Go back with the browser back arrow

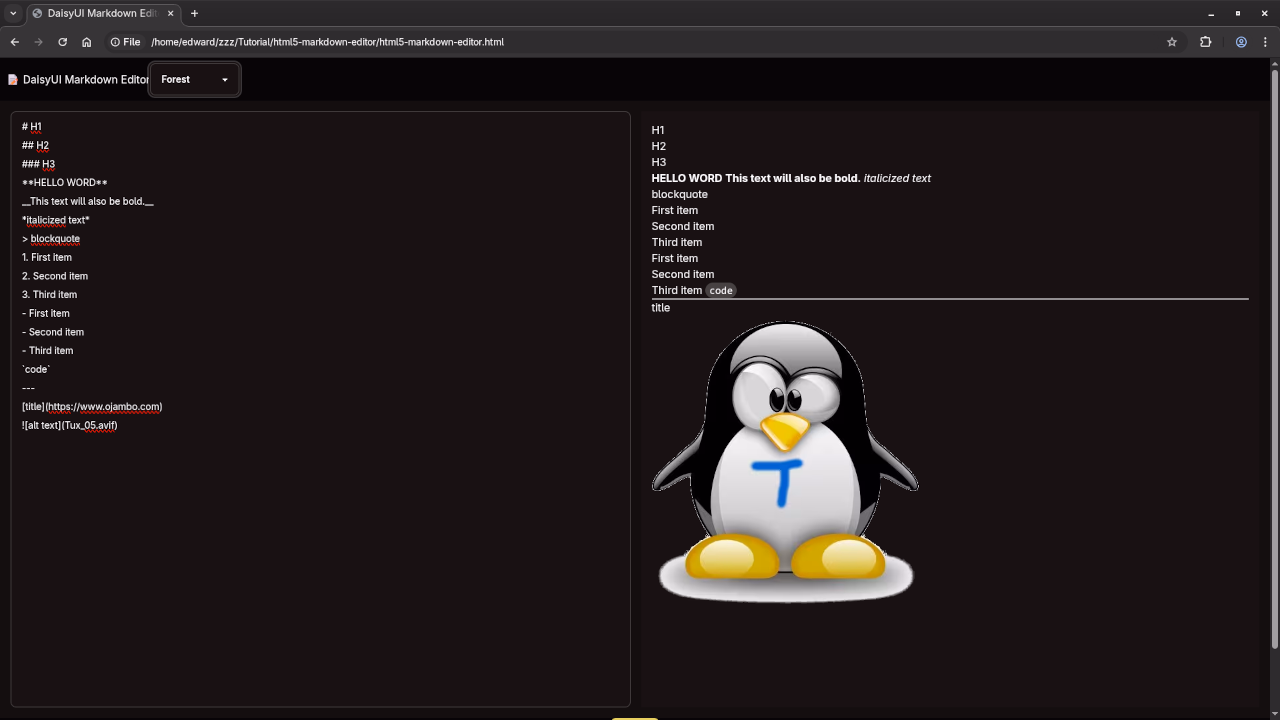[14, 42]
